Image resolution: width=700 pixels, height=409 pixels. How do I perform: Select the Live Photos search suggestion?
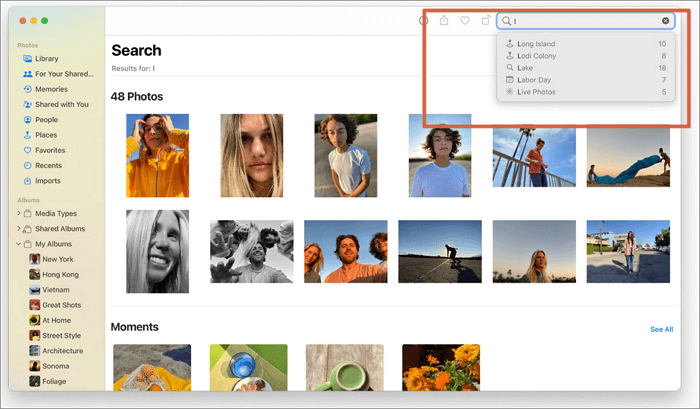(537, 92)
